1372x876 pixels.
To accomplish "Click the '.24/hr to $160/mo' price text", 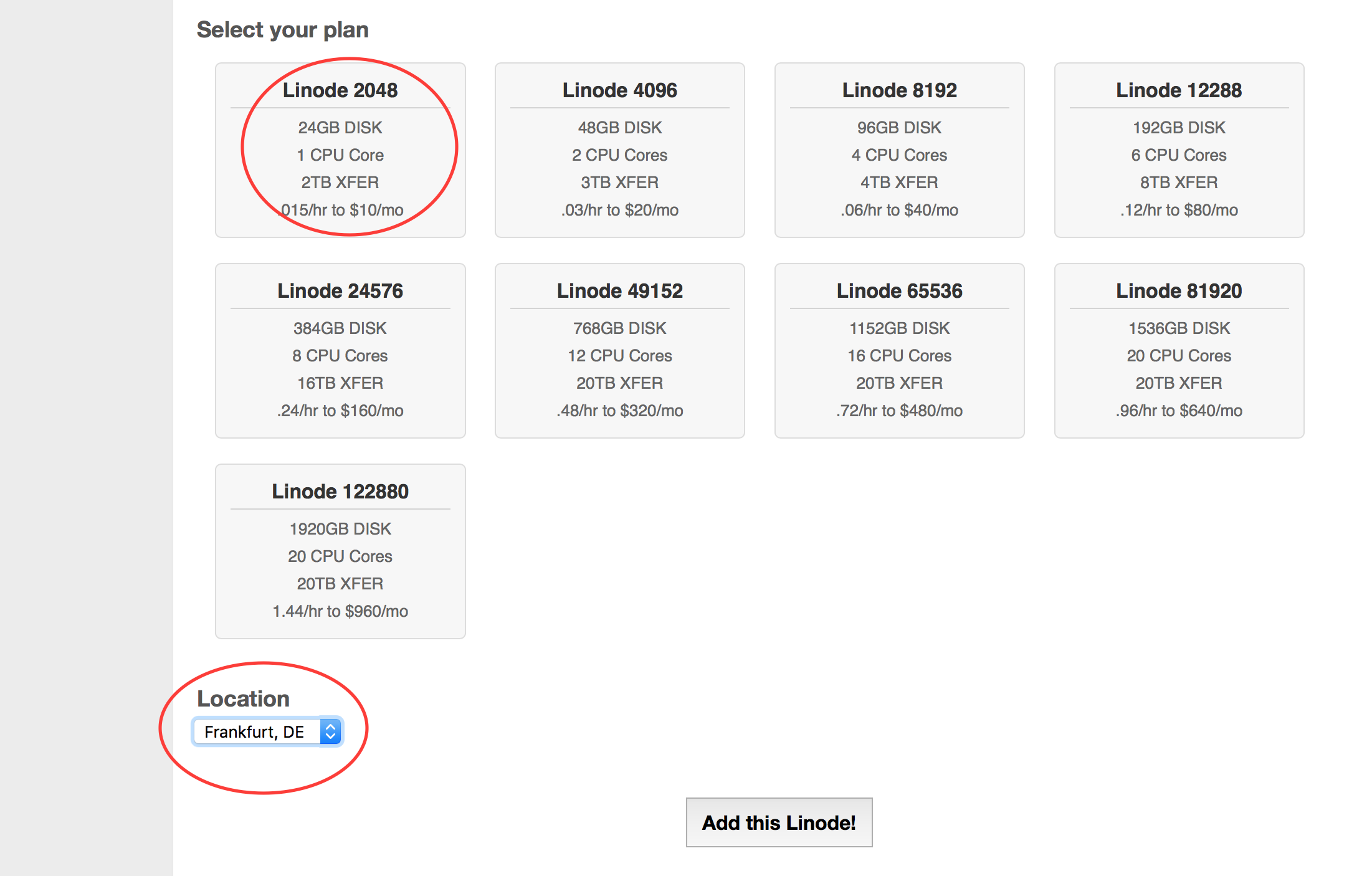I will pyautogui.click(x=340, y=411).
